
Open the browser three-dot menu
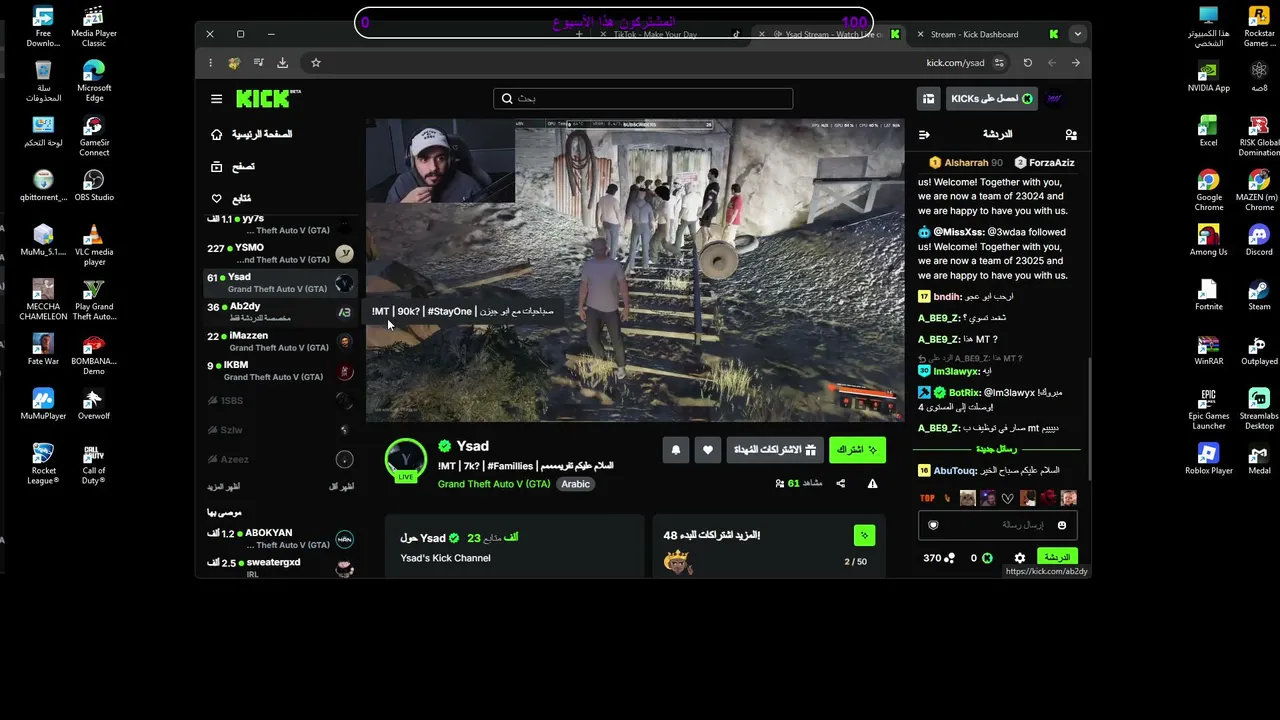[210, 62]
